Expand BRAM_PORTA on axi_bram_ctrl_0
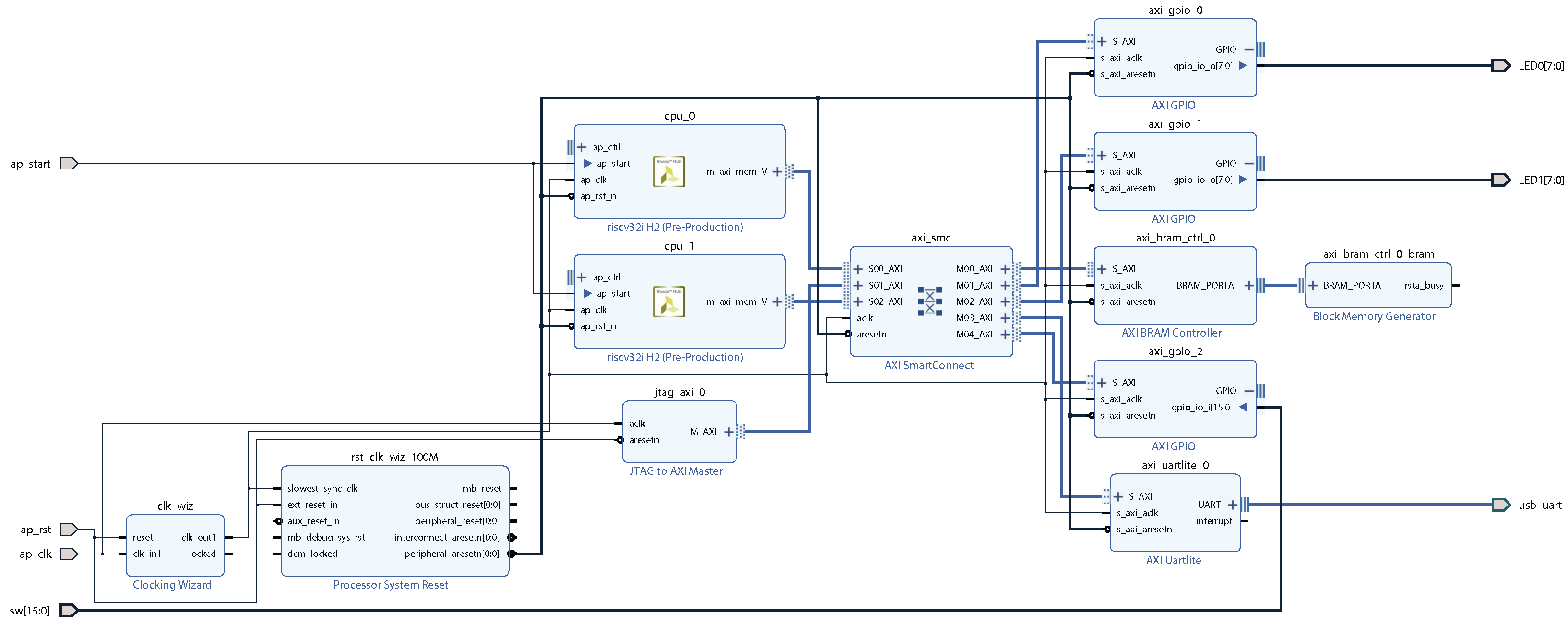1568x626 pixels. tap(1248, 286)
